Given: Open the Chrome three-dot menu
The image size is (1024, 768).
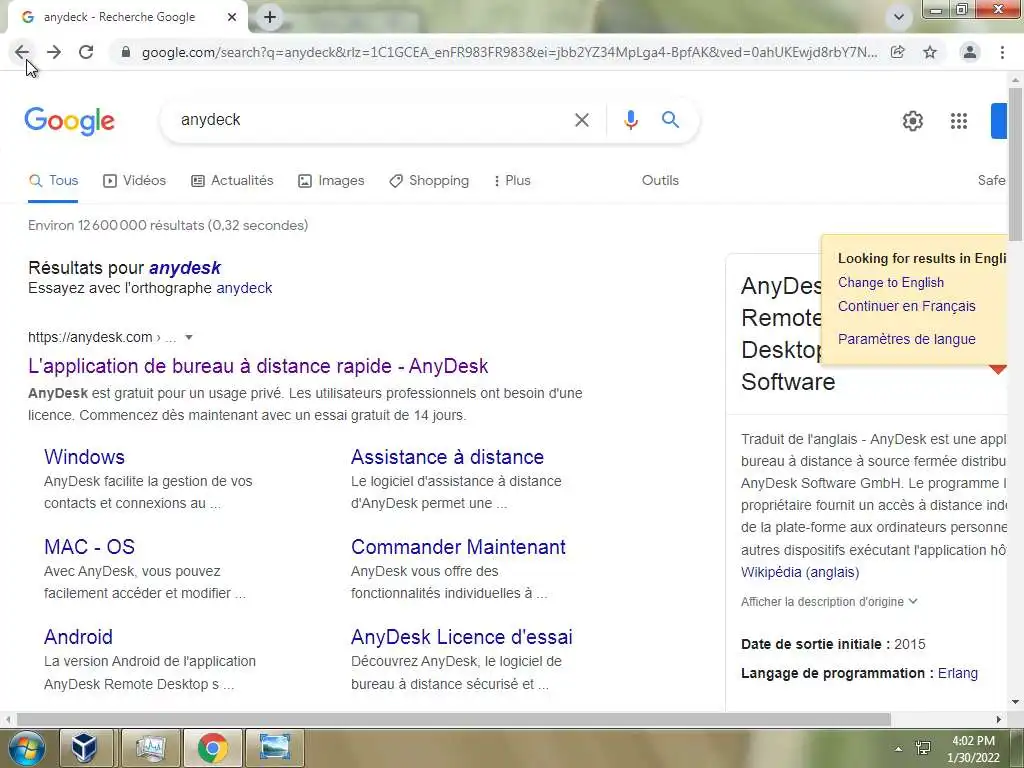Looking at the screenshot, I should (x=1002, y=52).
